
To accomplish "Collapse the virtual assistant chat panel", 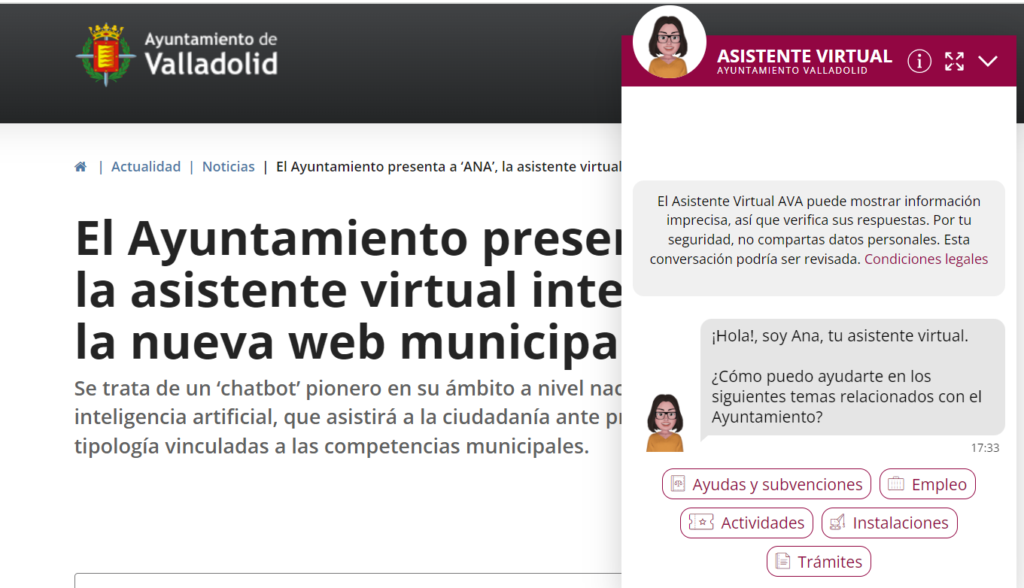I will [x=987, y=61].
